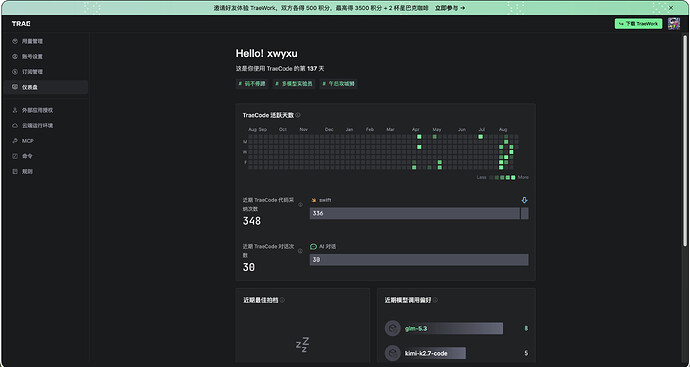Click the sleeping zZZ icon
The width and height of the screenshot is (690, 367).
click(302, 345)
